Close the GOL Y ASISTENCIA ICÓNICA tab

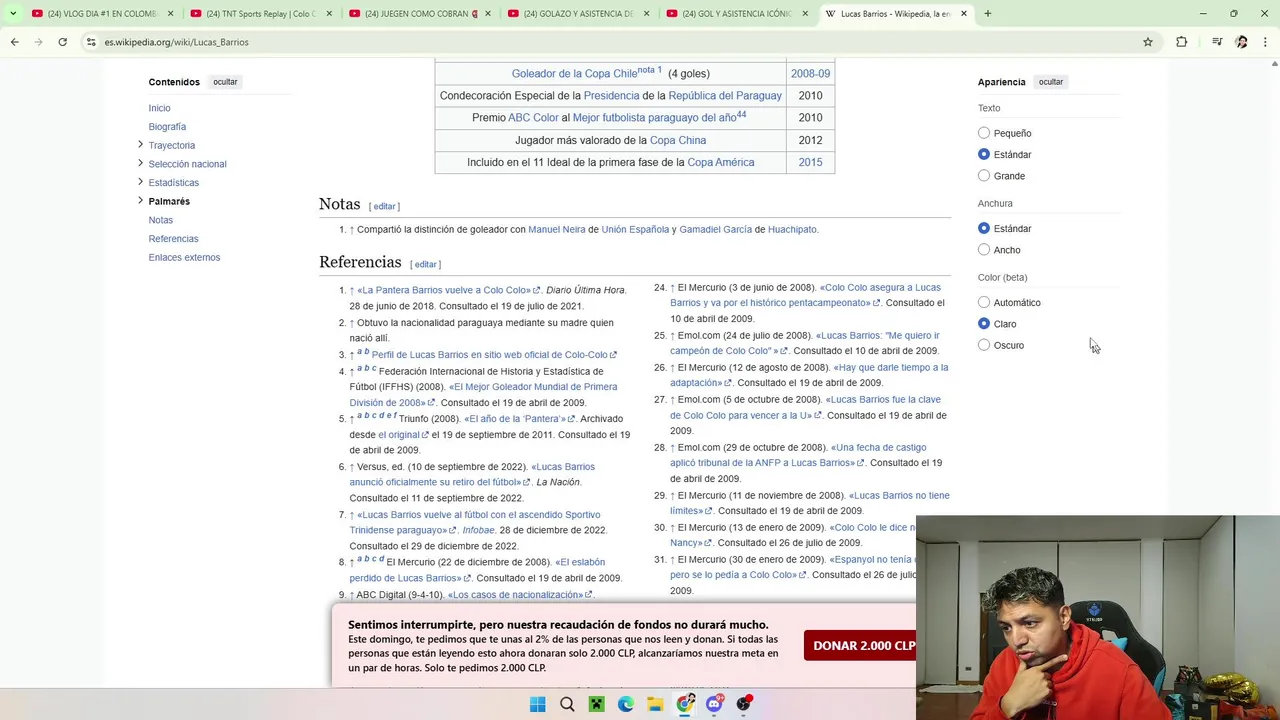805,14
